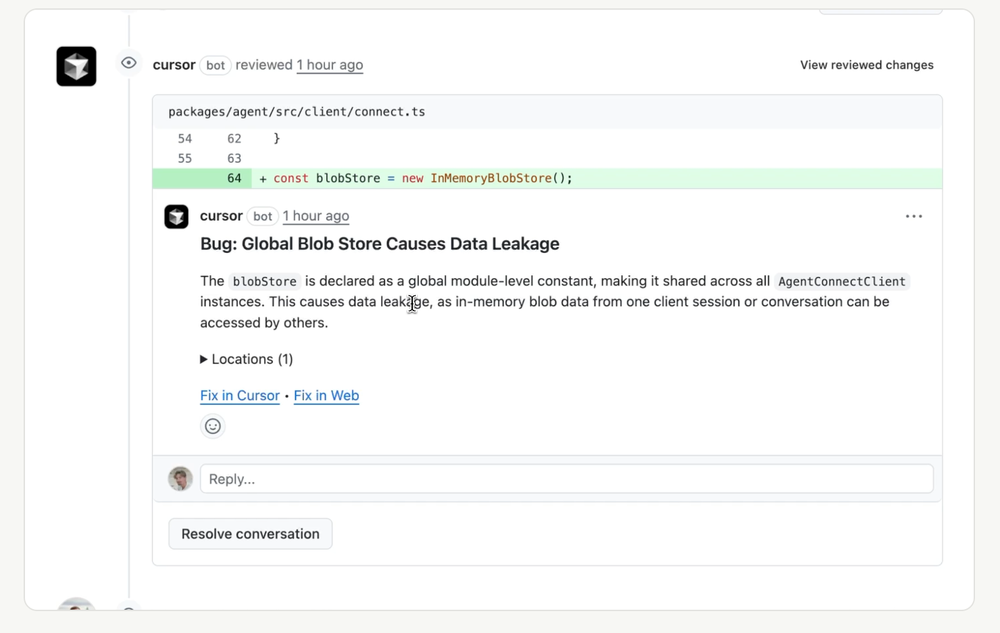Viewport: 1000px width, 633px height.
Task: Open the Fix in Web link
Action: tap(326, 395)
